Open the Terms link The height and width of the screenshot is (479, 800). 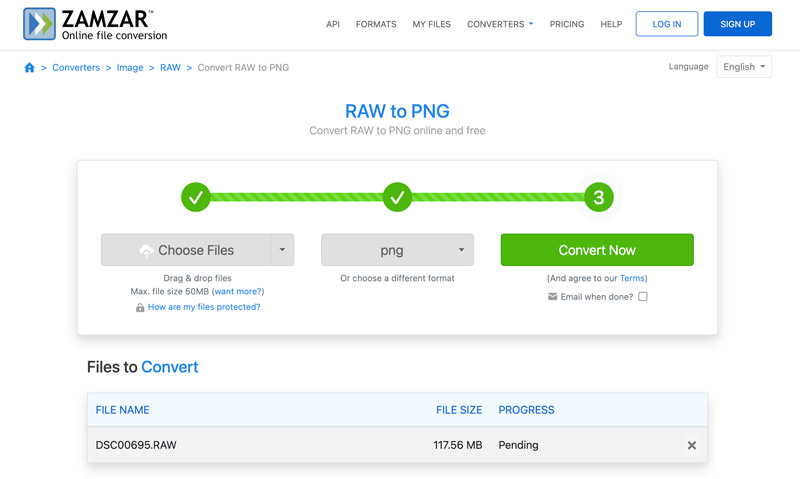click(632, 278)
